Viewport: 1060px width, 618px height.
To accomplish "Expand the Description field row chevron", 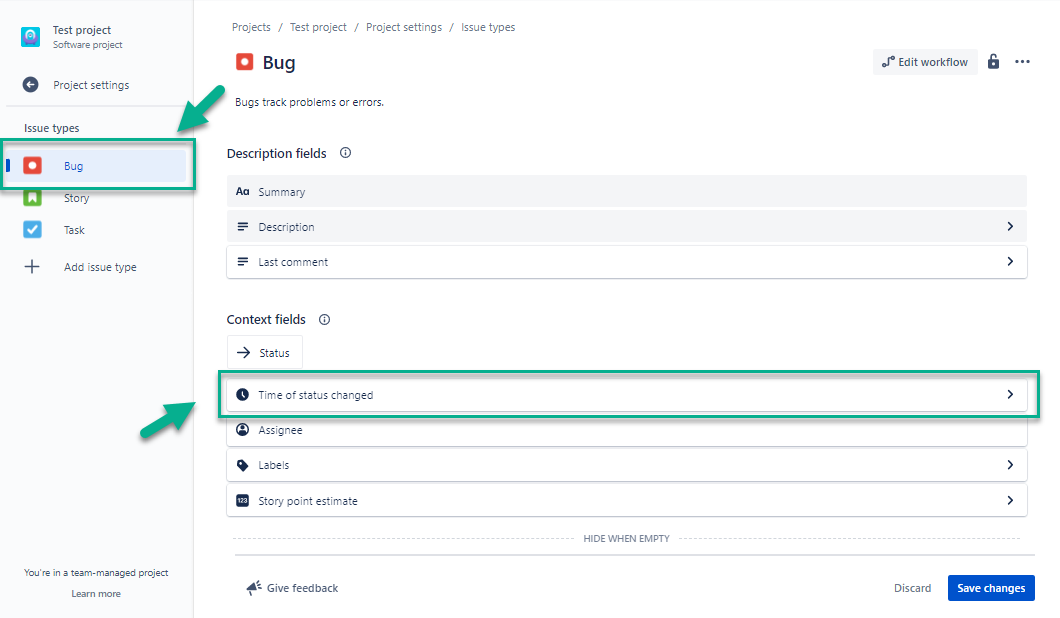I will pos(1010,227).
